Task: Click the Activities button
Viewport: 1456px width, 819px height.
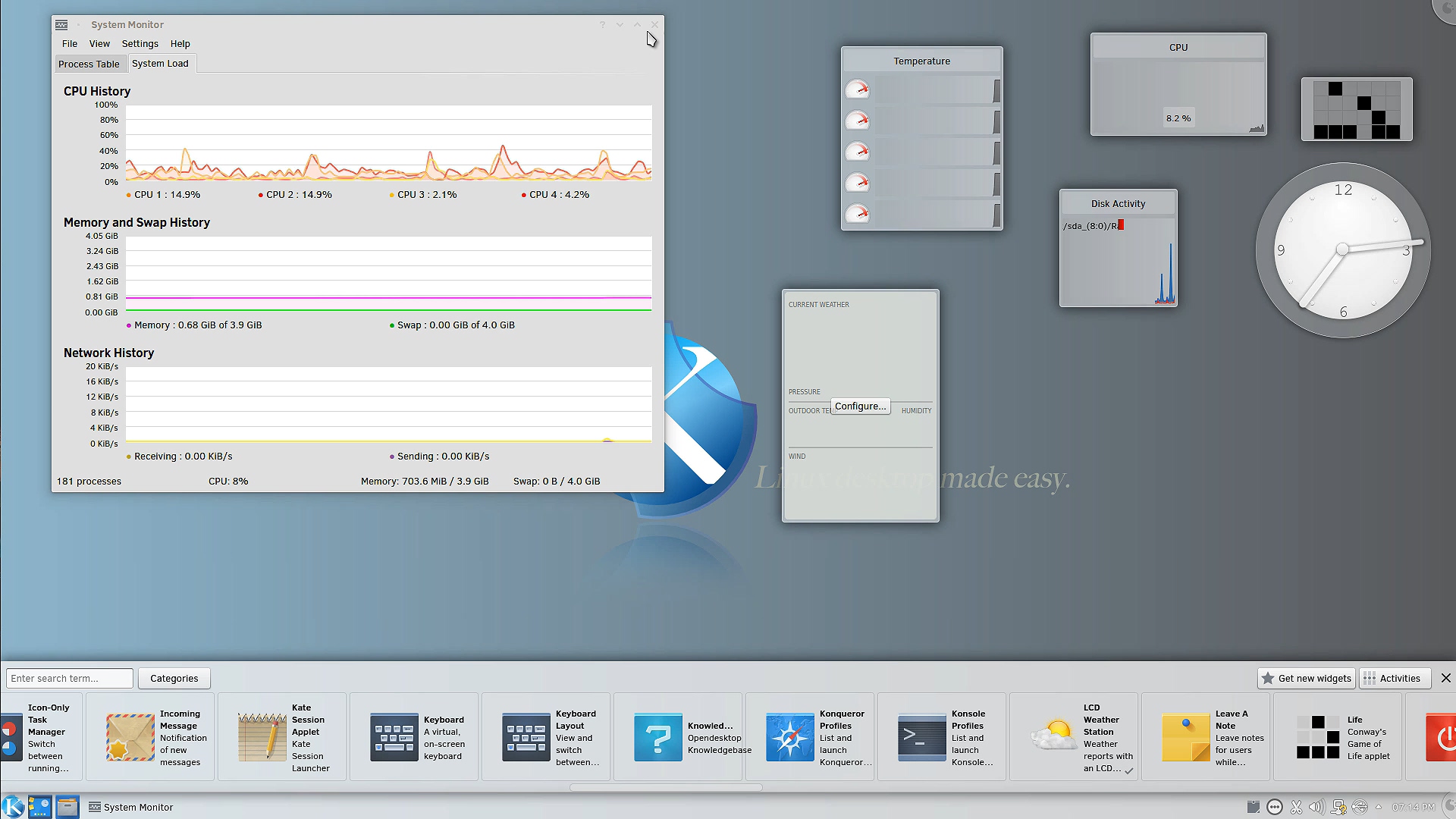Action: (1395, 679)
